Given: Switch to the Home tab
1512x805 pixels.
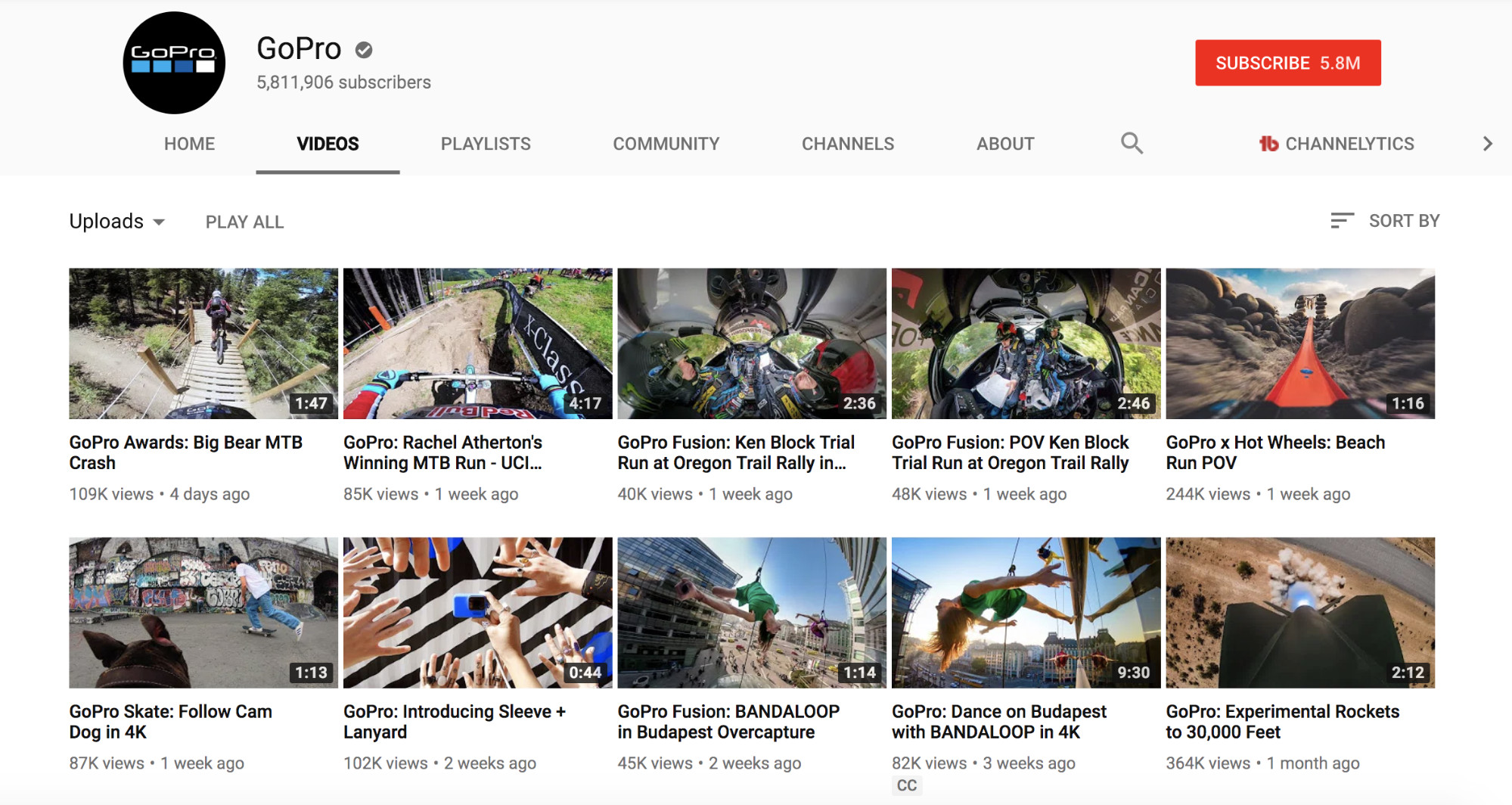Looking at the screenshot, I should (x=189, y=144).
